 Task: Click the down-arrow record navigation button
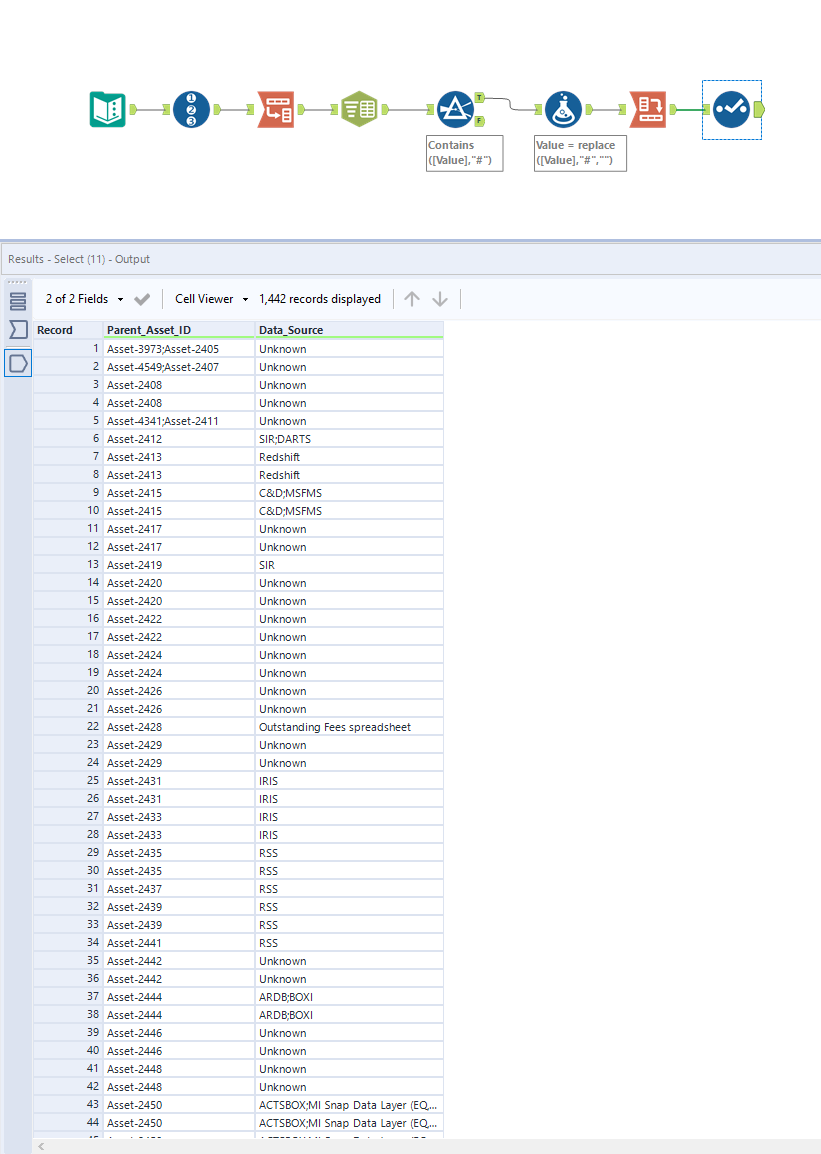[x=438, y=298]
